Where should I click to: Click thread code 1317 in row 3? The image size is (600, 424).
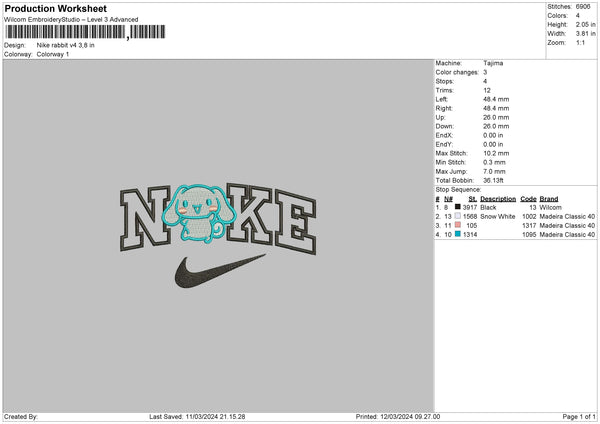point(529,226)
